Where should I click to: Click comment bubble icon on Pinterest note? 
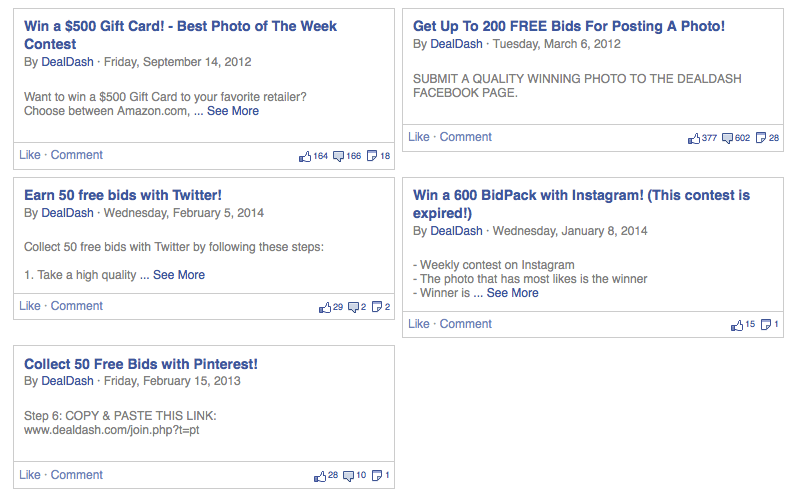pyautogui.click(x=348, y=476)
